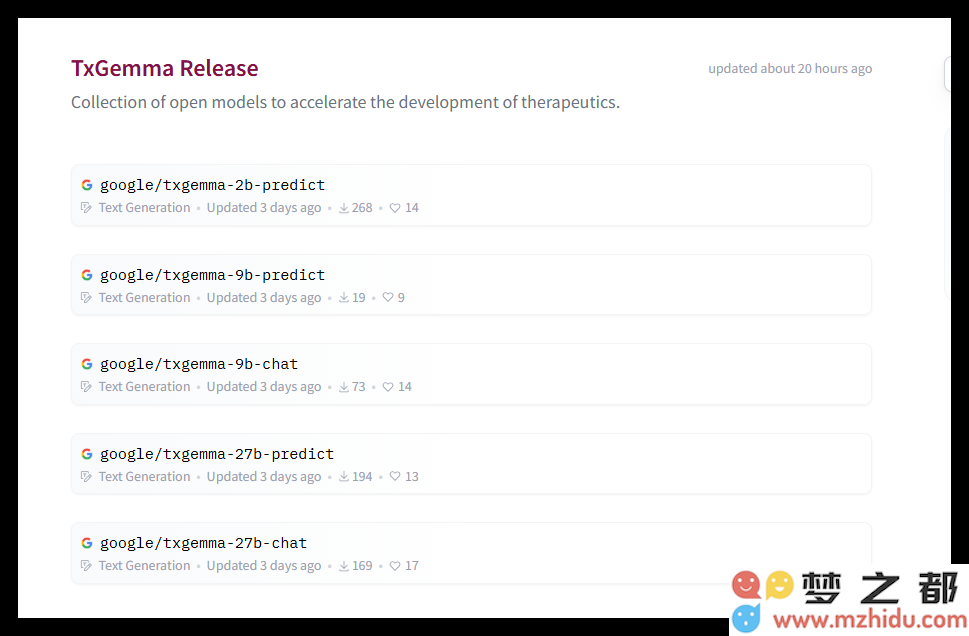969x636 pixels.
Task: Click download icon next to 19
Action: [344, 298]
